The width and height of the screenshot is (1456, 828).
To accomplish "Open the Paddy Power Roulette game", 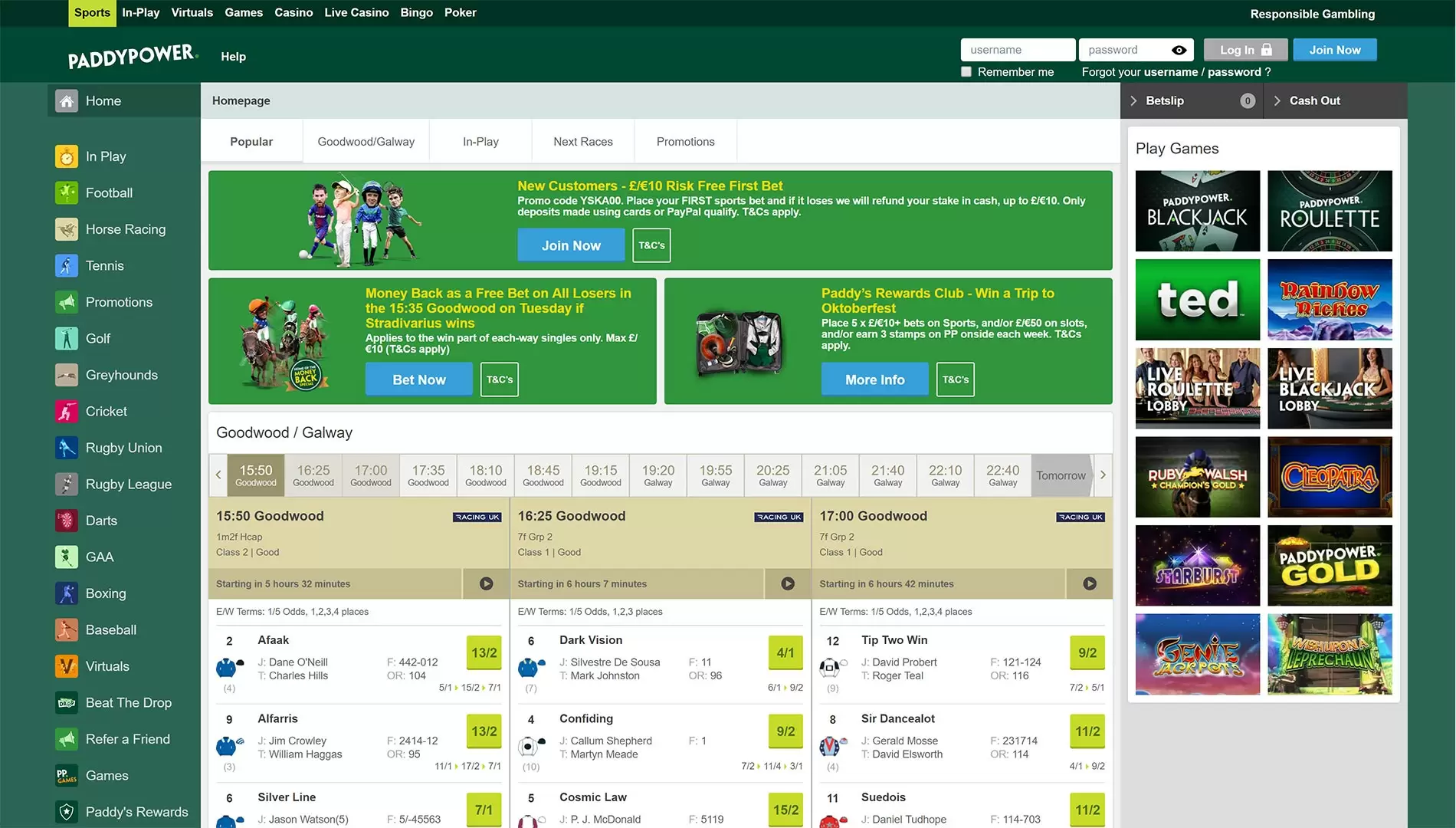I will 1330,212.
